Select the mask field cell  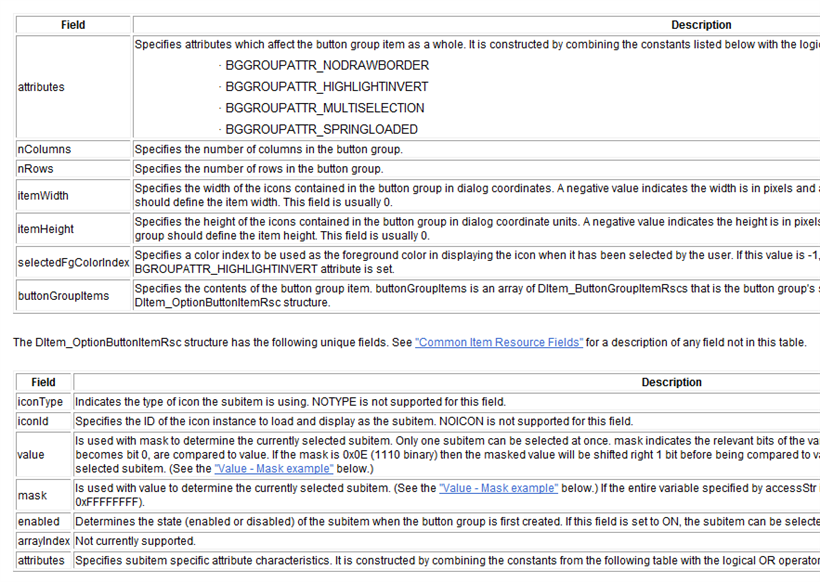[43, 495]
